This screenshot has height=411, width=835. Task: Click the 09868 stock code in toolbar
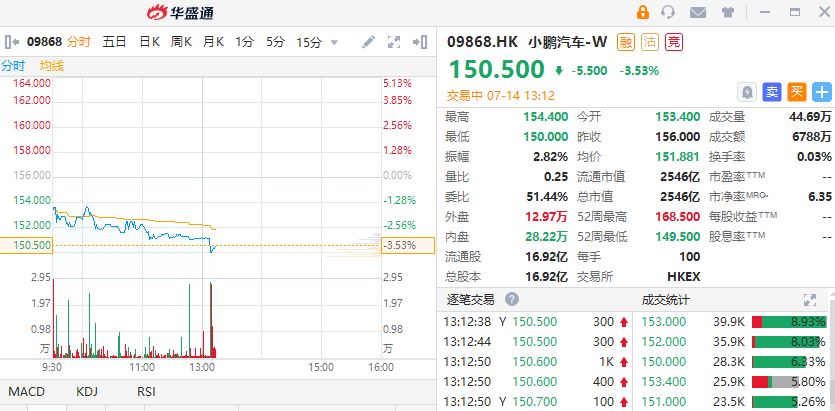coord(45,42)
